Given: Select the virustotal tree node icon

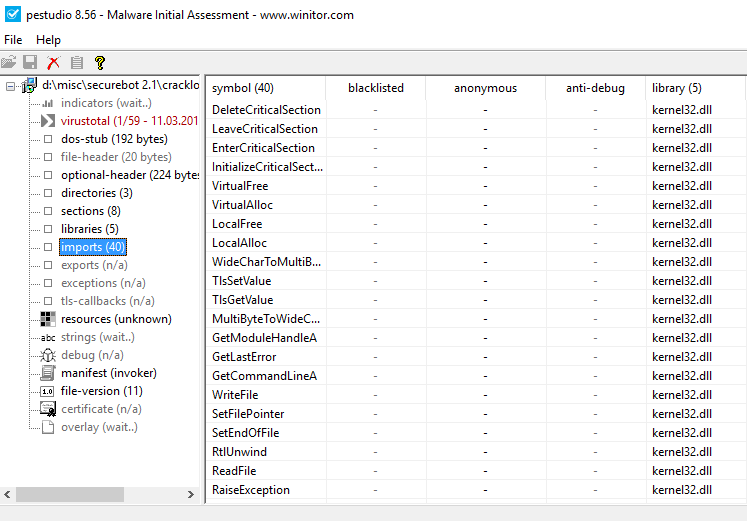Looking at the screenshot, I should 48,121.
